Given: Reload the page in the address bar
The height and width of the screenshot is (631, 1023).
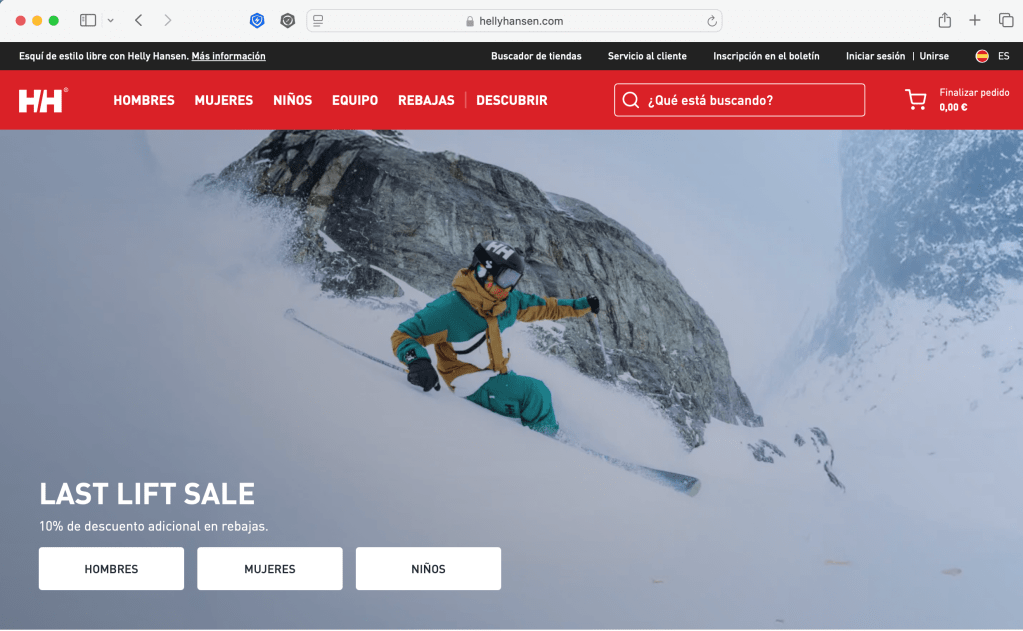Looking at the screenshot, I should pyautogui.click(x=712, y=21).
